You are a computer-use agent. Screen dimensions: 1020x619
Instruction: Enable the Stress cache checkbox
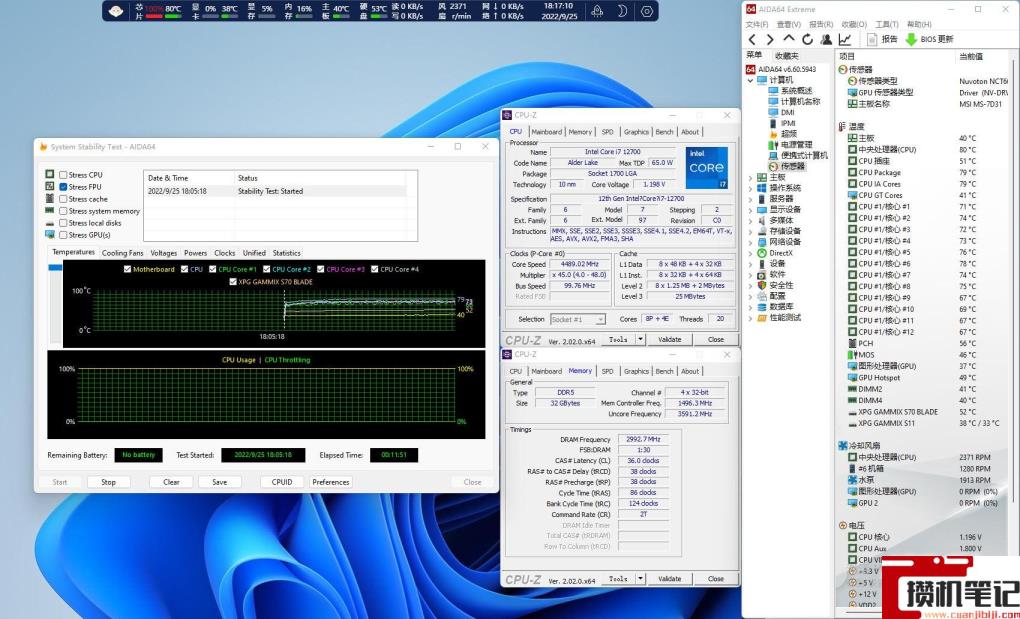63,199
